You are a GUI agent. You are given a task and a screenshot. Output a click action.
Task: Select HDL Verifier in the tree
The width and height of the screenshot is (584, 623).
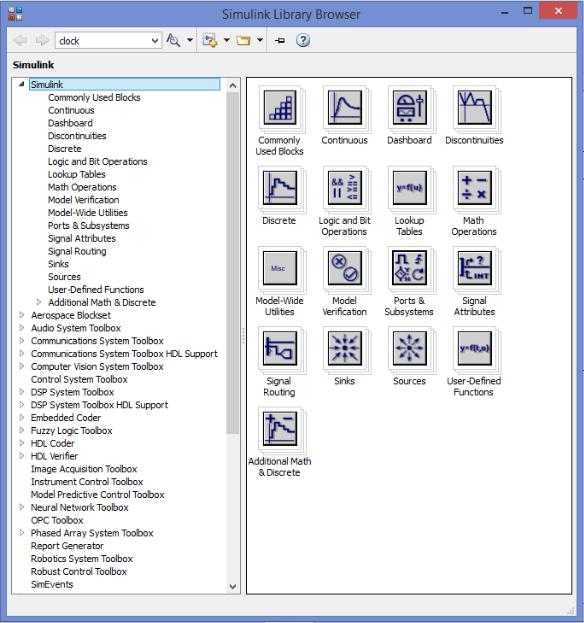point(54,456)
